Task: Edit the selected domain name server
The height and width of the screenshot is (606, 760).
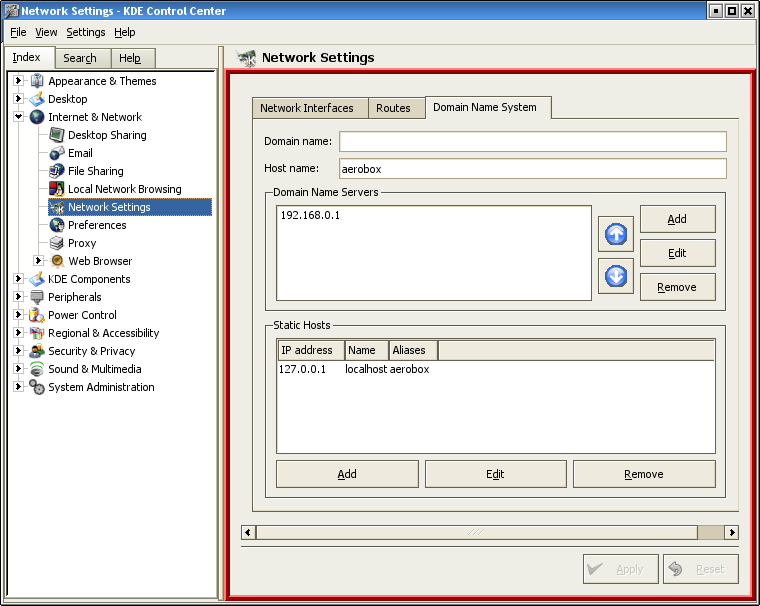Action: (678, 253)
